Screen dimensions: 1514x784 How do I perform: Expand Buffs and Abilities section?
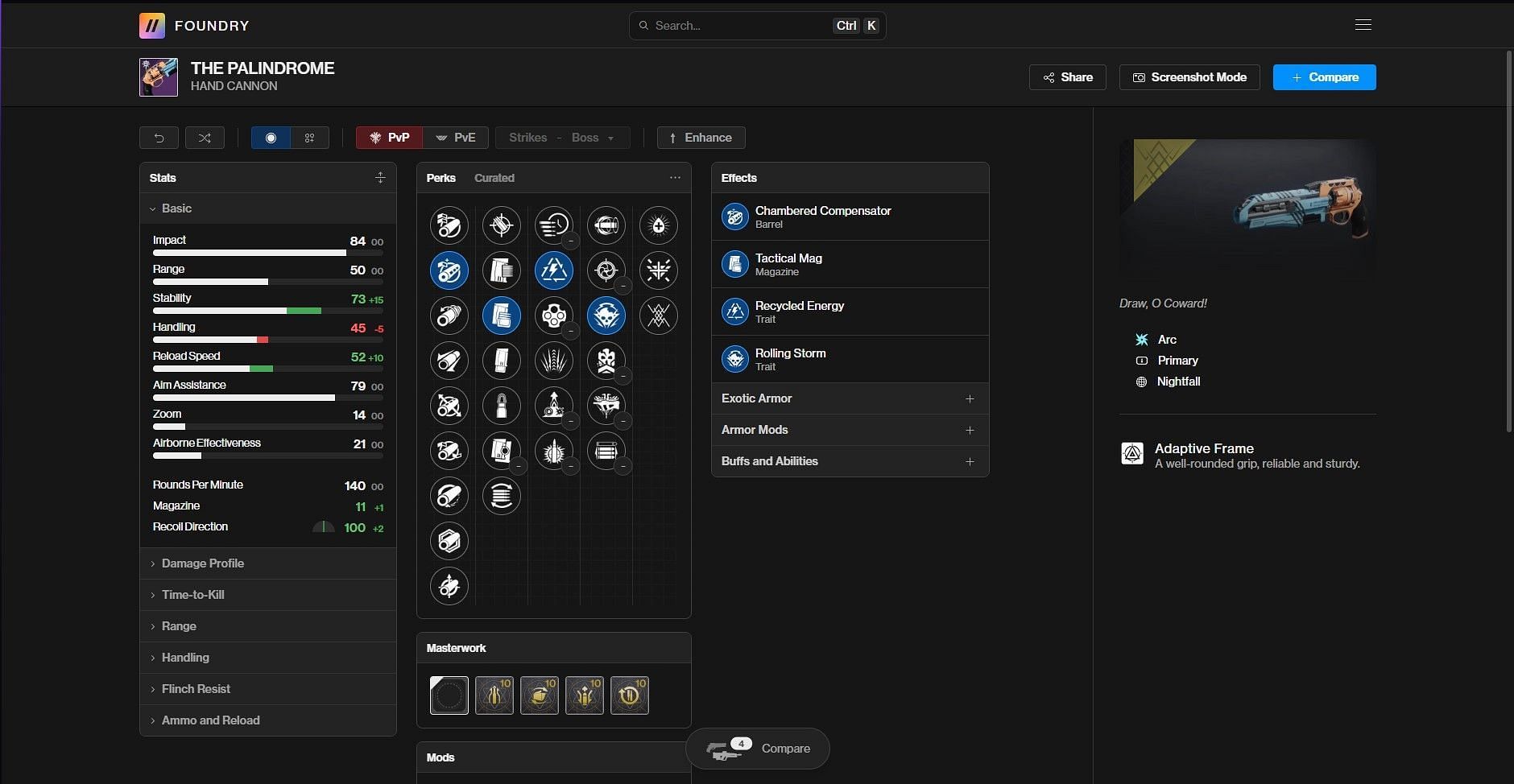pos(850,461)
